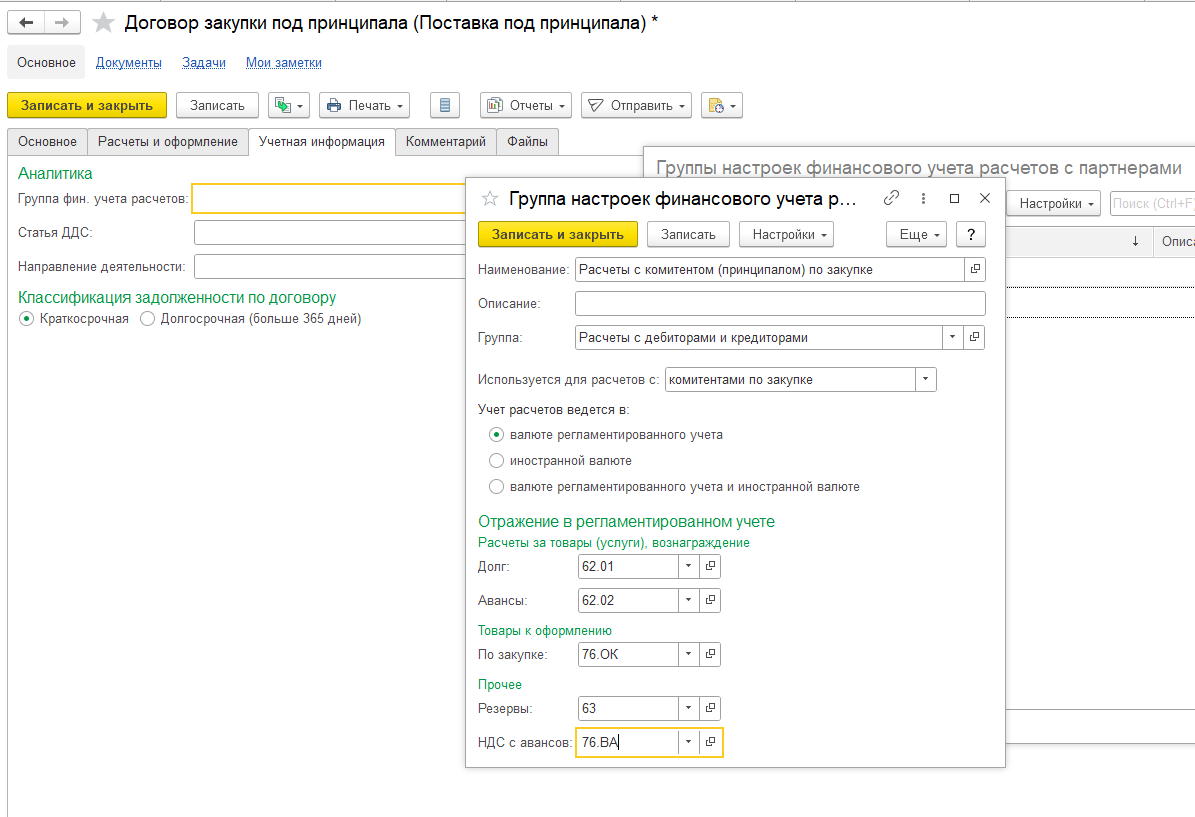This screenshot has height=817, width=1195.
Task: Click open icon next to Наименование field
Action: coord(975,269)
